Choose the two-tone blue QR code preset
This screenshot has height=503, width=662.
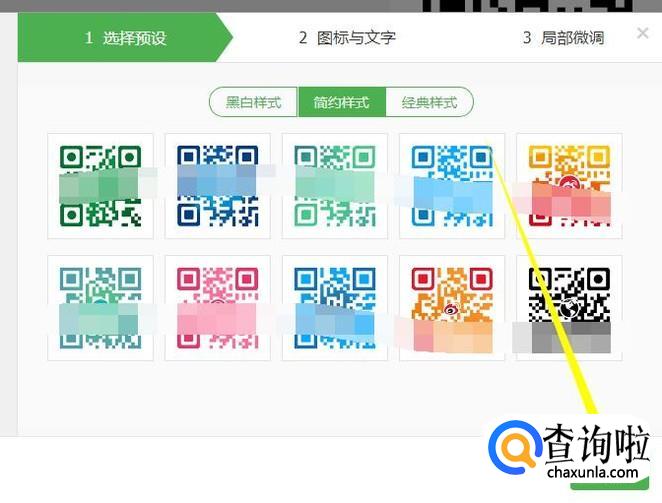335,308
